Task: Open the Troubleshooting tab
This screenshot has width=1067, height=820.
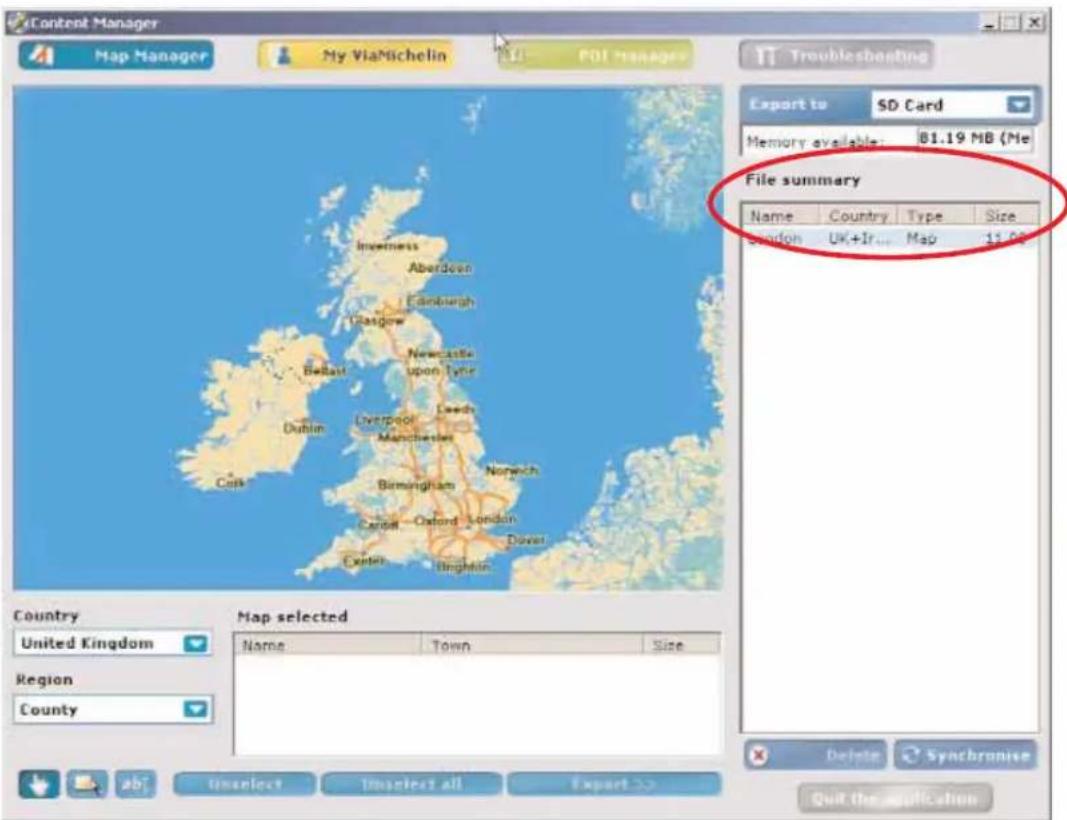Action: [x=836, y=55]
